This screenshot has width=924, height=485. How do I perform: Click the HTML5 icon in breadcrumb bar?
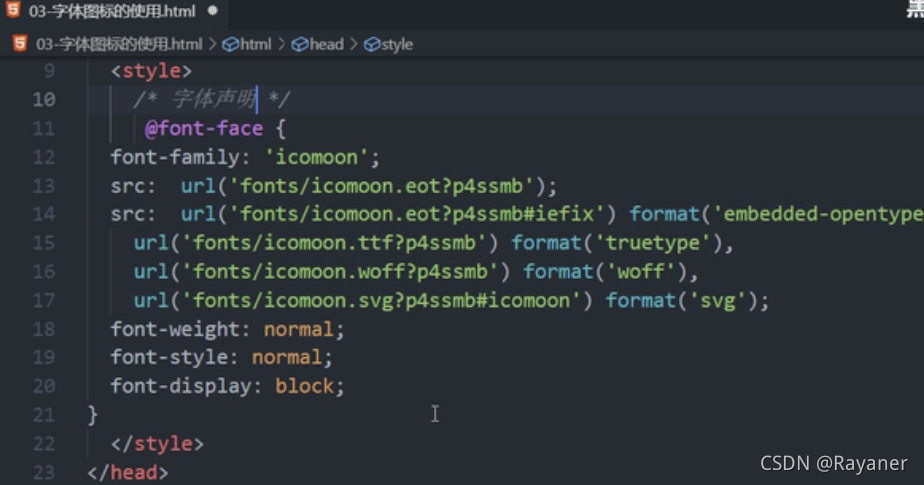click(x=20, y=44)
